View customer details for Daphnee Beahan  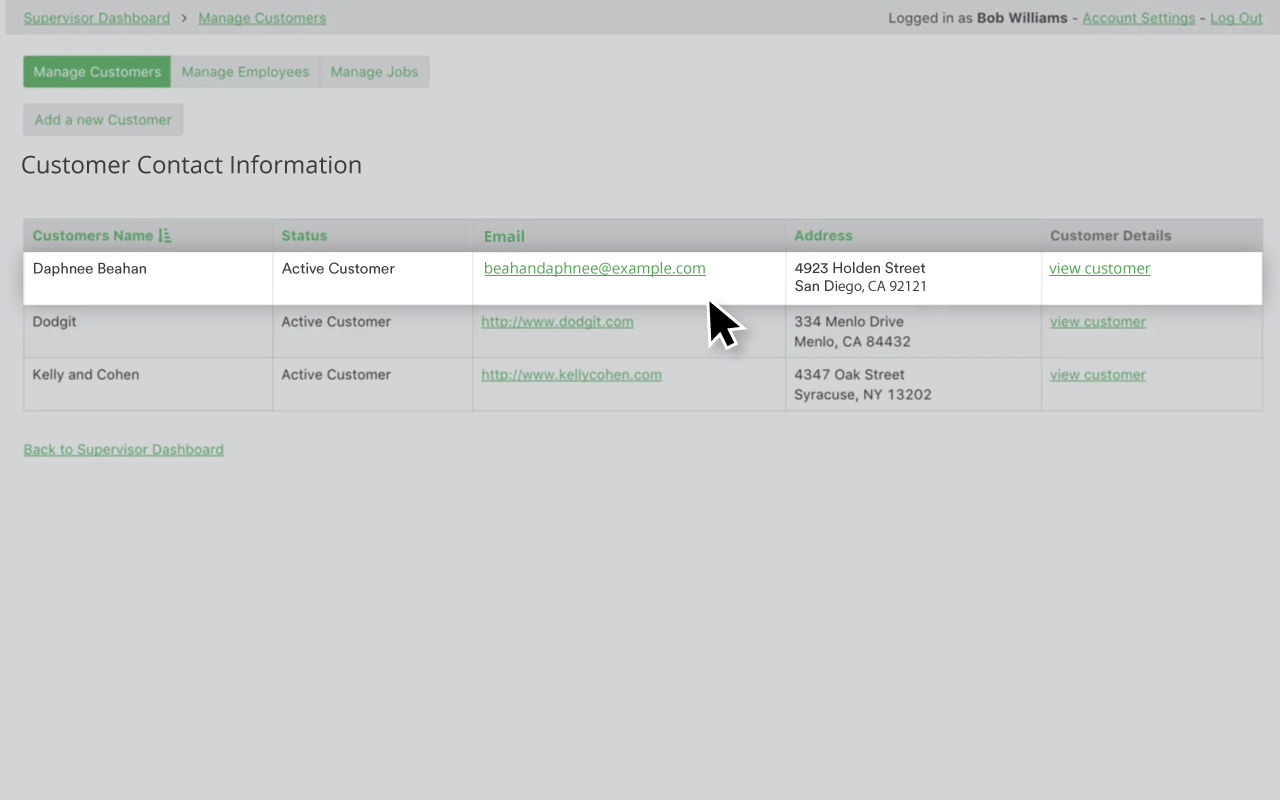pyautogui.click(x=1099, y=268)
